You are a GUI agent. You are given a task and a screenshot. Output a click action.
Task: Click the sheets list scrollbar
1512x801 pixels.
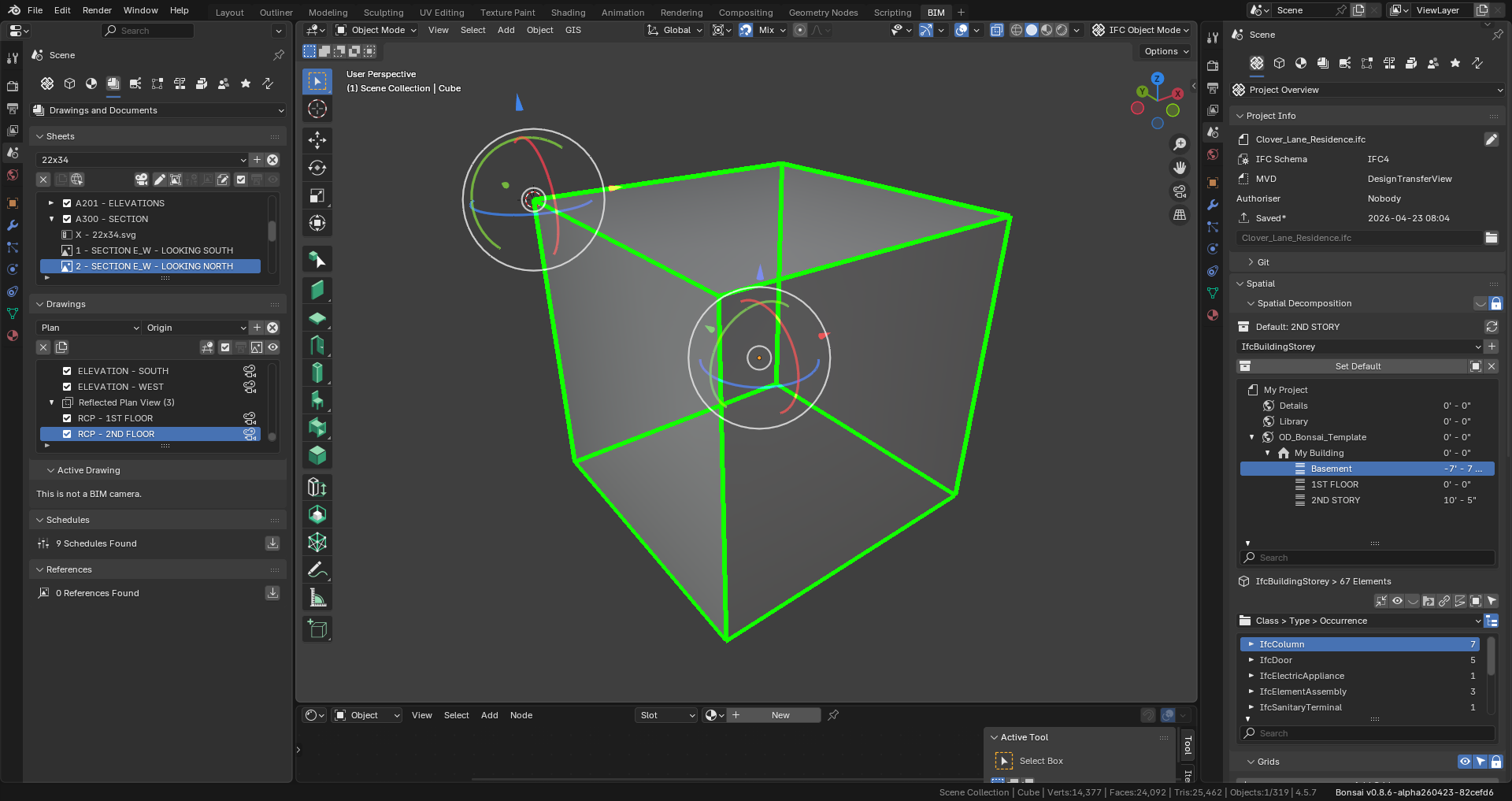(x=272, y=231)
